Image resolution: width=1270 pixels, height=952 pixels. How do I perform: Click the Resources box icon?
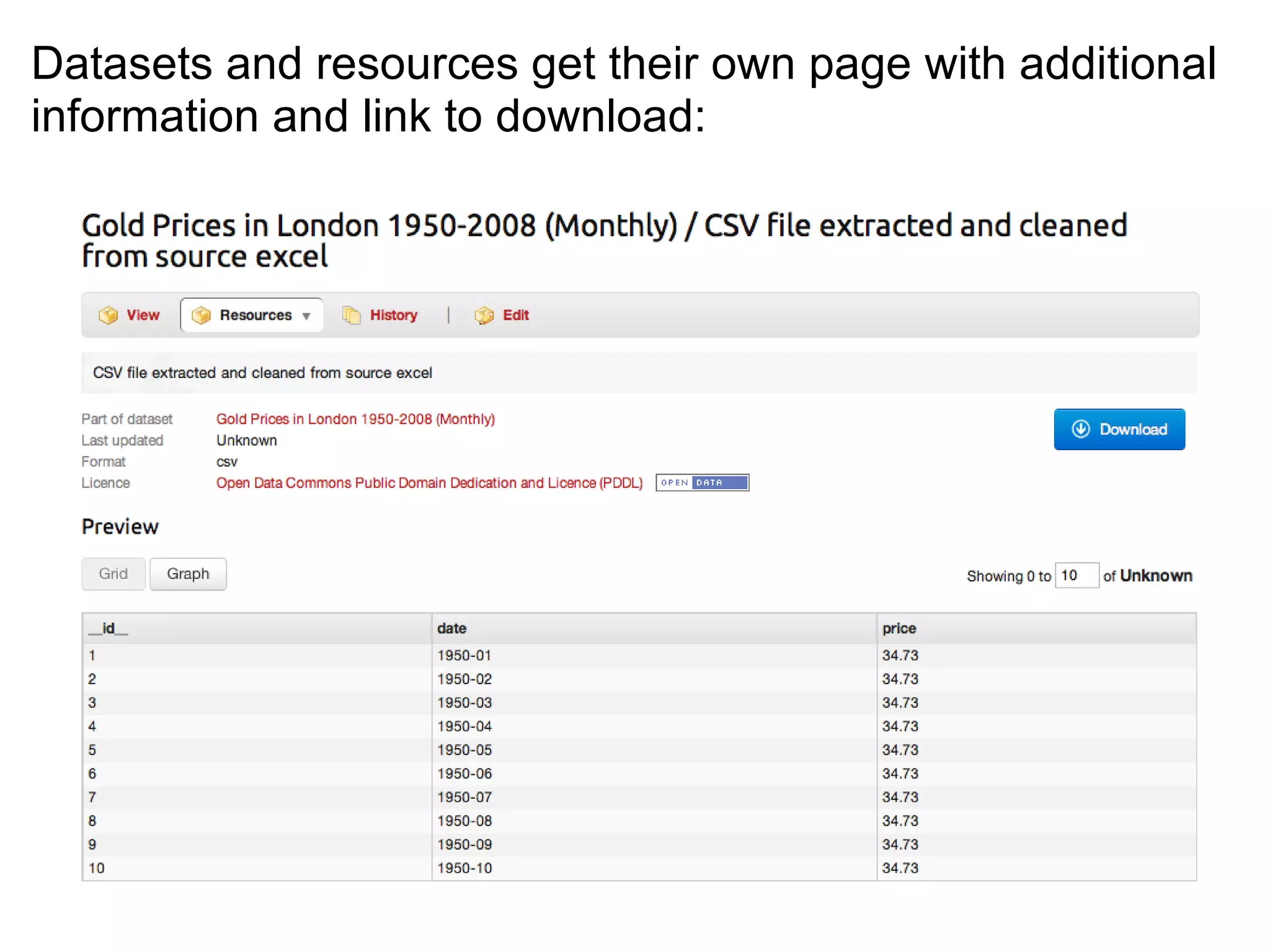click(x=201, y=315)
